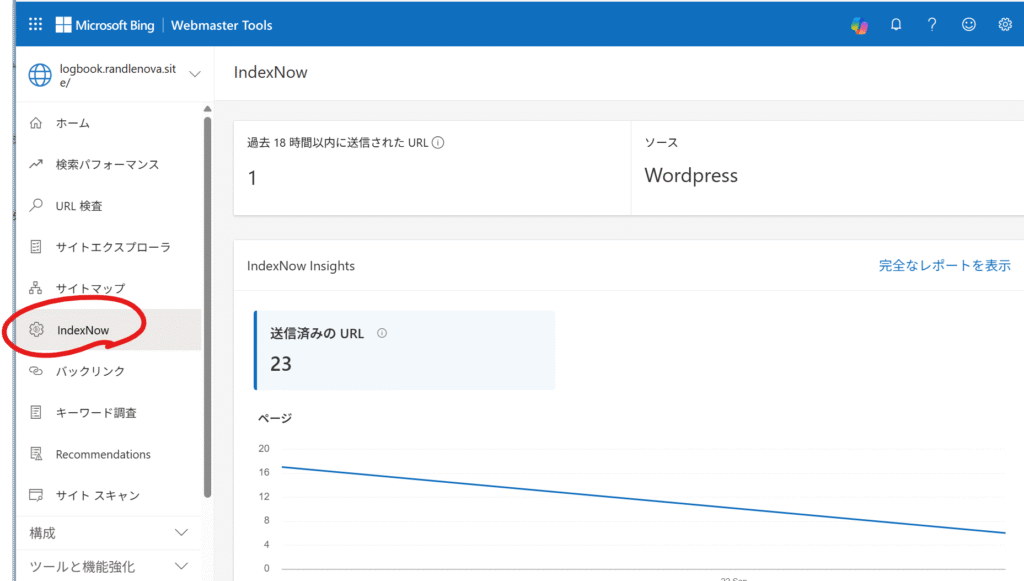This screenshot has width=1024, height=581.
Task: Open Webmaster Tools title link
Action: [x=221, y=25]
